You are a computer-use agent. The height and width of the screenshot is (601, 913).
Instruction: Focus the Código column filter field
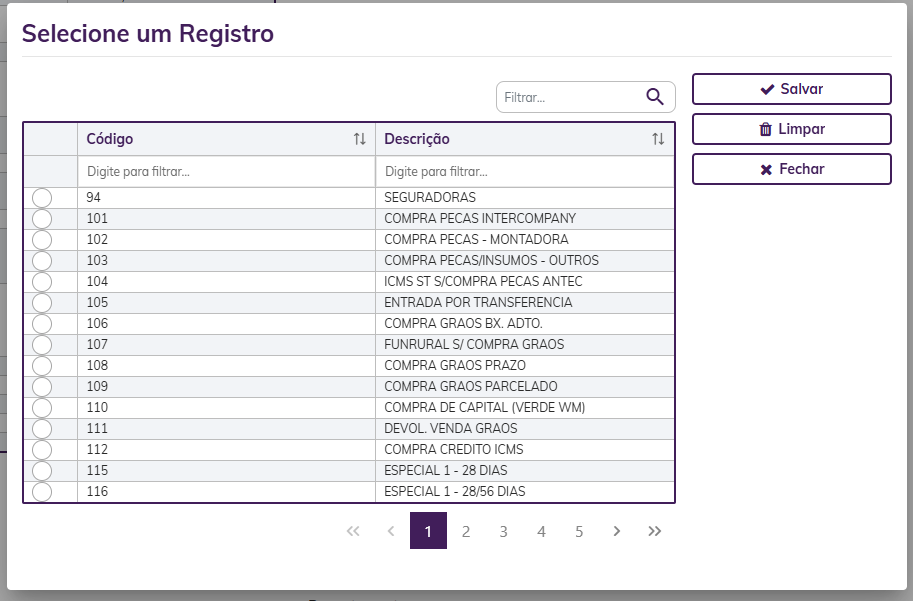pyautogui.click(x=226, y=171)
